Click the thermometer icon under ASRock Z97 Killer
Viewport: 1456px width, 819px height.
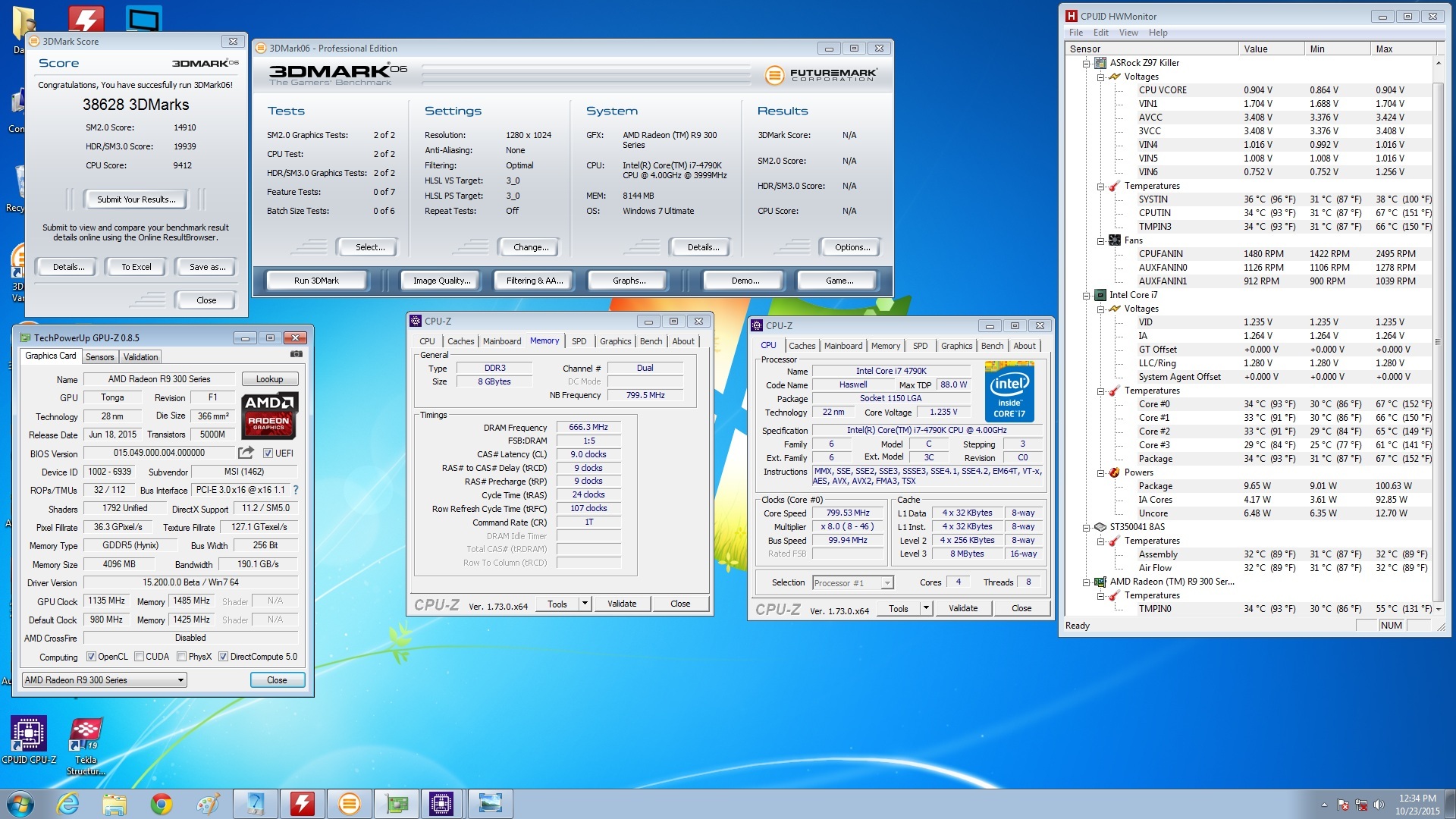tap(1115, 186)
